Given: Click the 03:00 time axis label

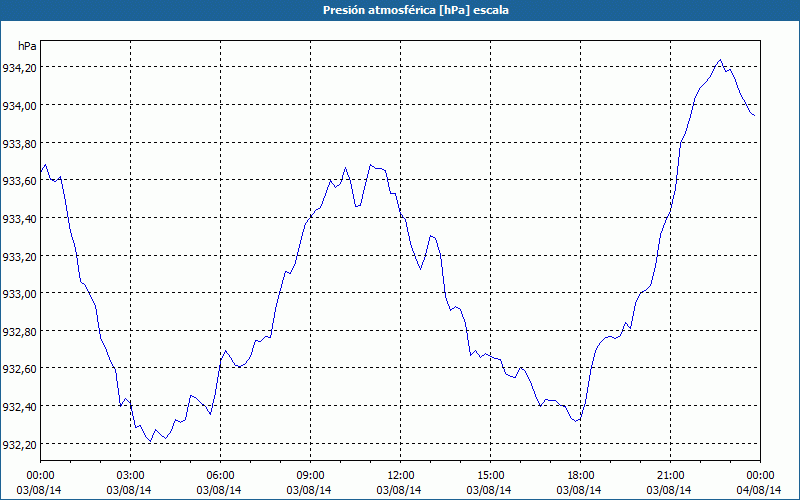Looking at the screenshot, I should (130, 476).
